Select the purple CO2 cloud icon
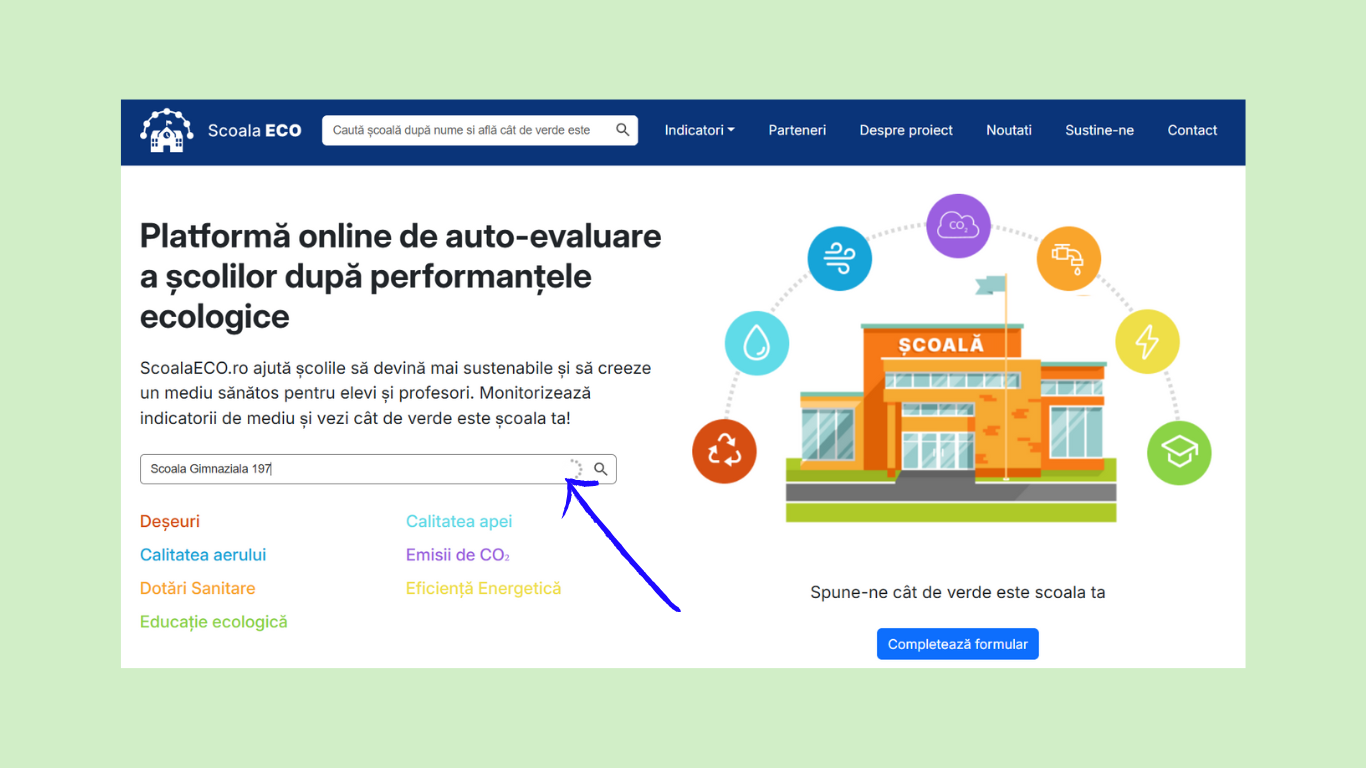Viewport: 1366px width, 768px height. pos(958,226)
